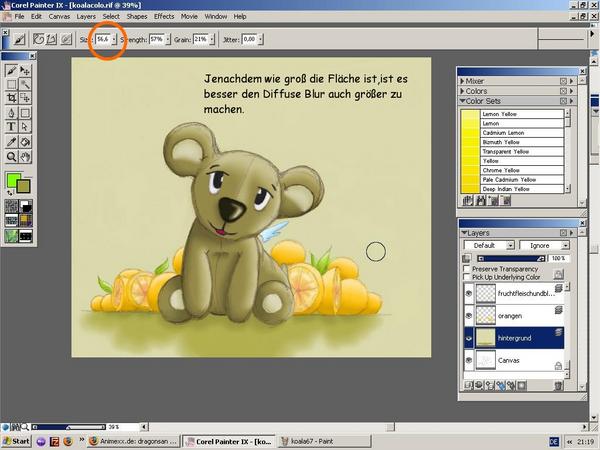
Task: Open composite method Default dropdown
Action: 489,245
